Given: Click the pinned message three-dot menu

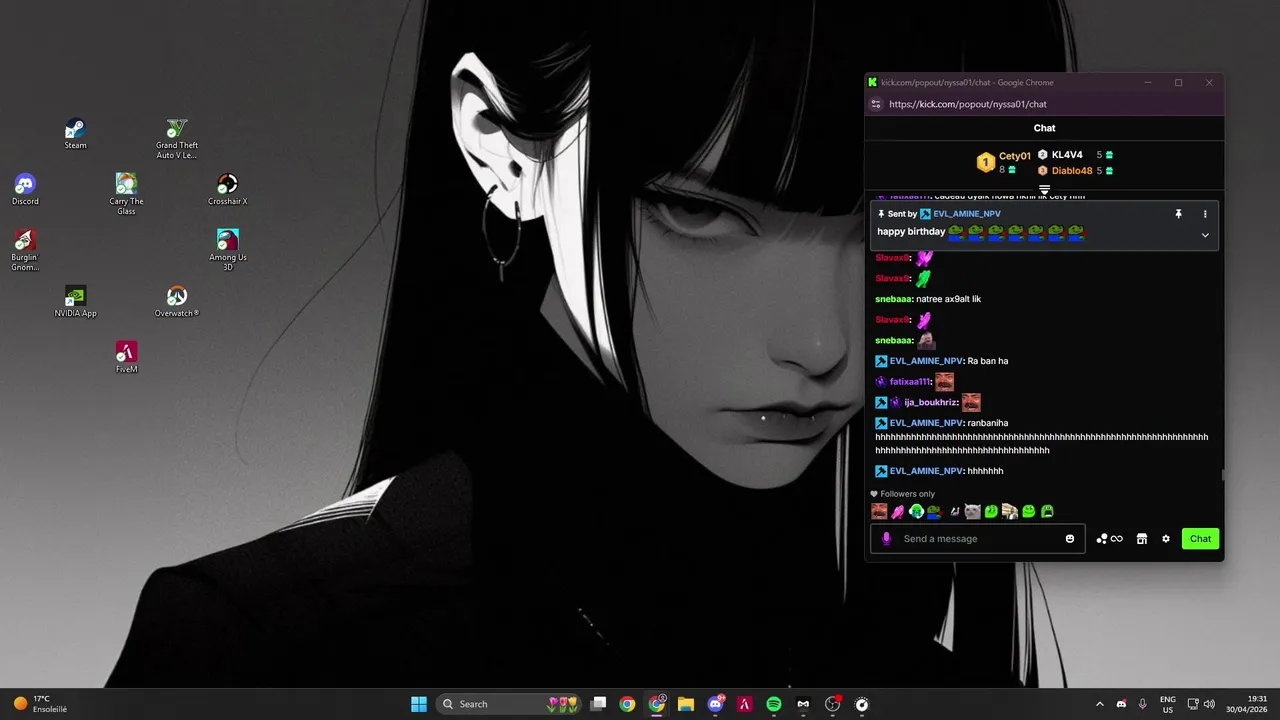Looking at the screenshot, I should pyautogui.click(x=1205, y=214).
